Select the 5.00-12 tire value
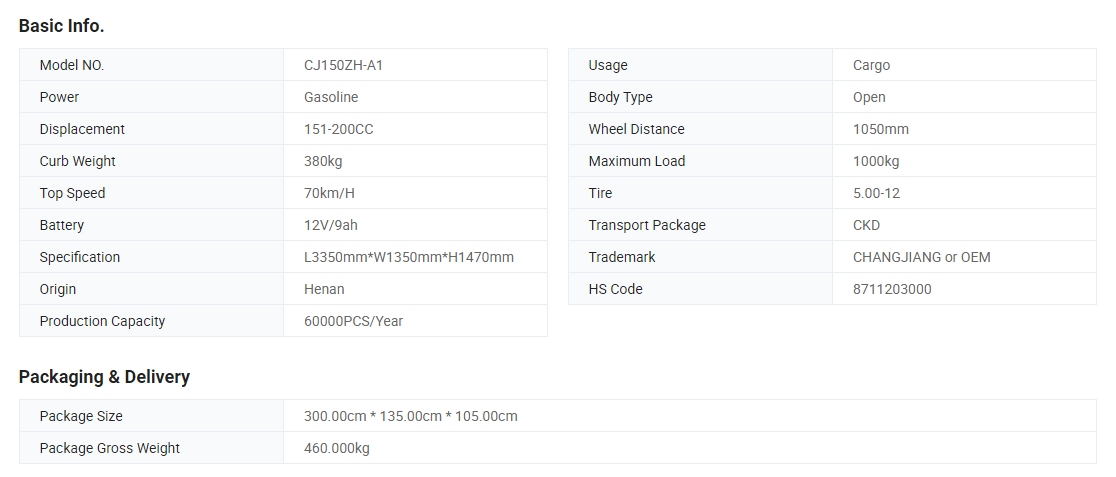This screenshot has height=477, width=1116. (x=876, y=193)
